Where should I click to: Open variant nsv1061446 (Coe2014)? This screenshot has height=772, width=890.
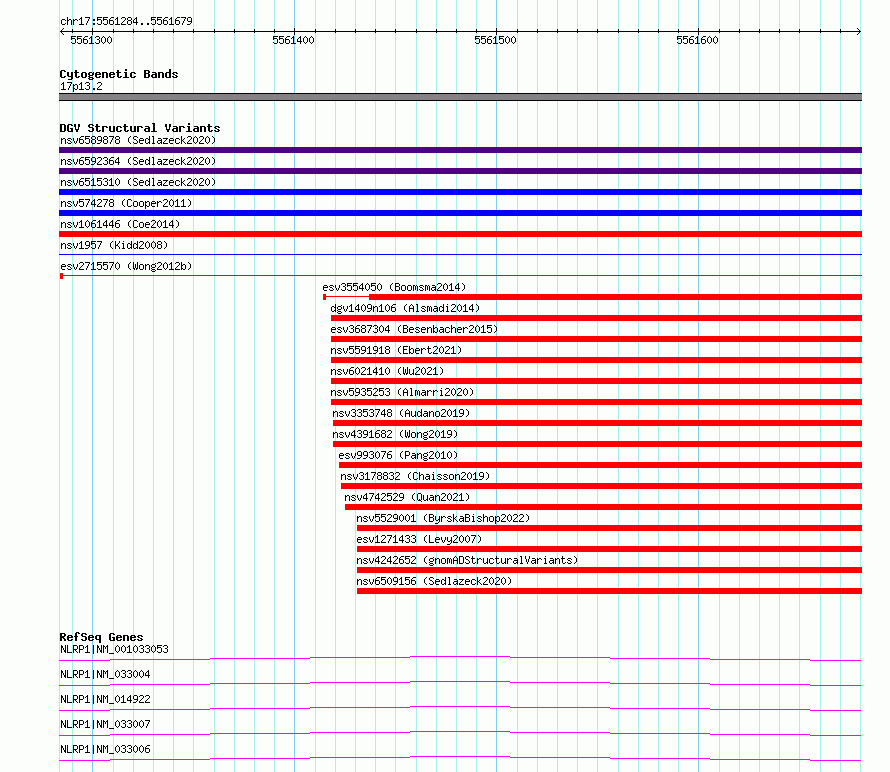[x=120, y=224]
